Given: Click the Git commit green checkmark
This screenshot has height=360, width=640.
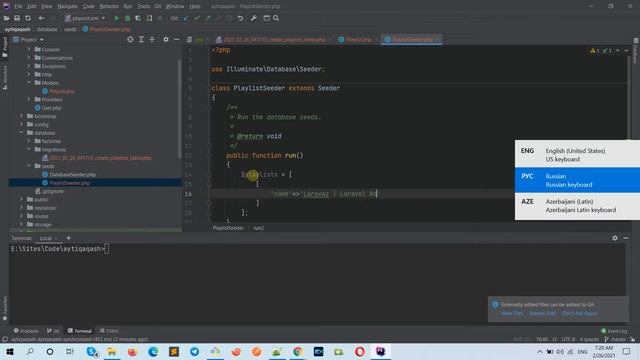Looking at the screenshot, I should pyautogui.click(x=197, y=18).
